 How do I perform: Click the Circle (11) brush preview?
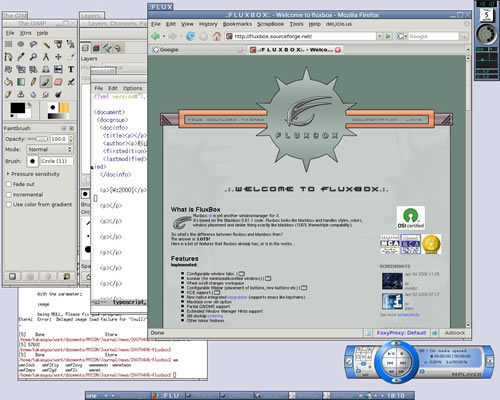pyautogui.click(x=32, y=161)
